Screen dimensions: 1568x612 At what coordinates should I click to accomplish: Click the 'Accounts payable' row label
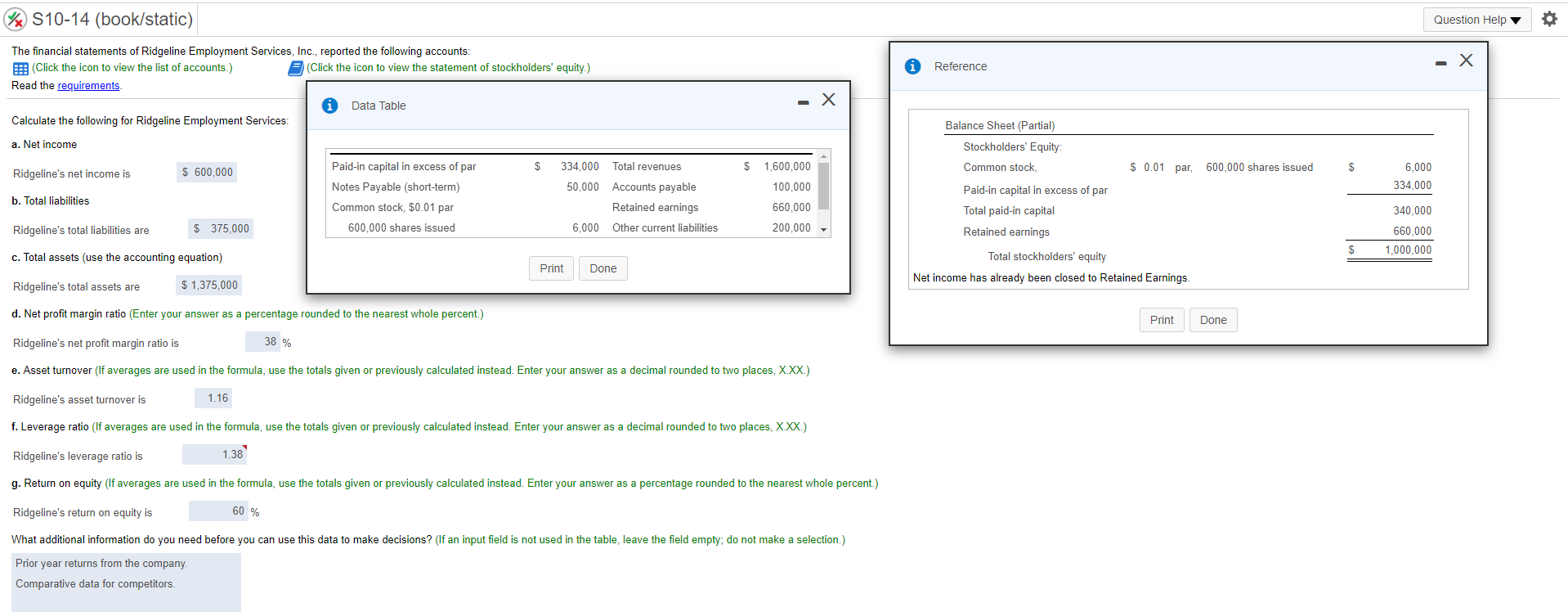(654, 187)
